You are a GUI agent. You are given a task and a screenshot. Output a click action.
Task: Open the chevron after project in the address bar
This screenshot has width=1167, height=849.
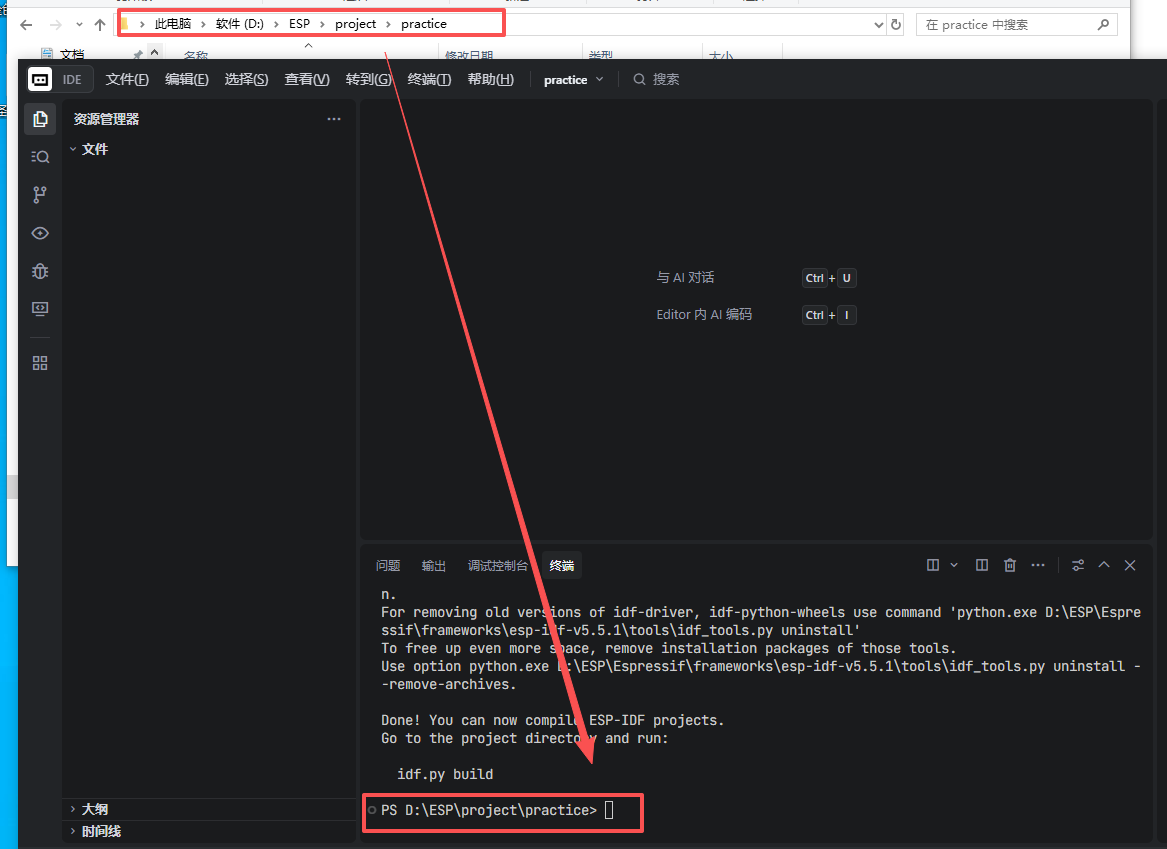point(389,25)
